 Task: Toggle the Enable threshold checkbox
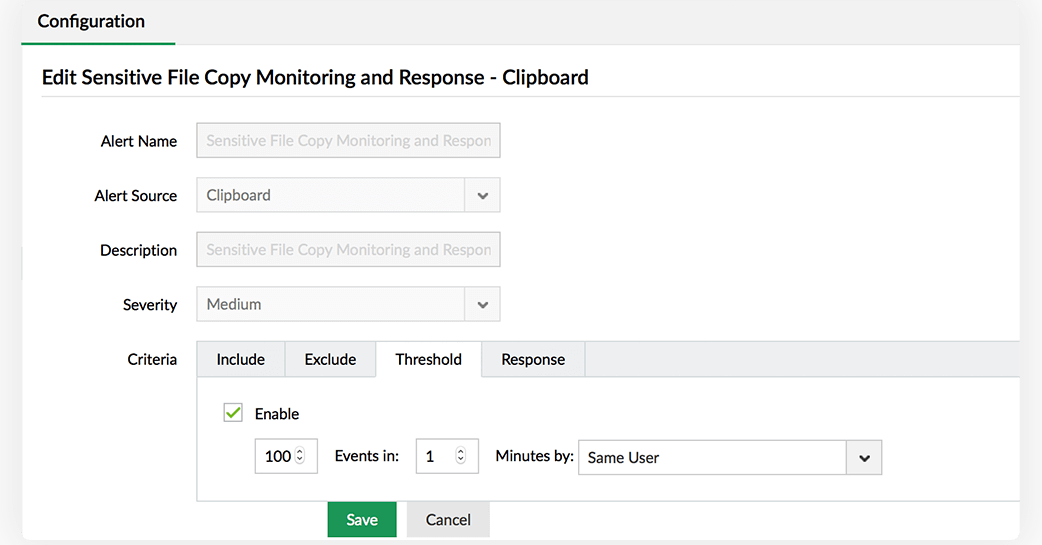(x=233, y=413)
